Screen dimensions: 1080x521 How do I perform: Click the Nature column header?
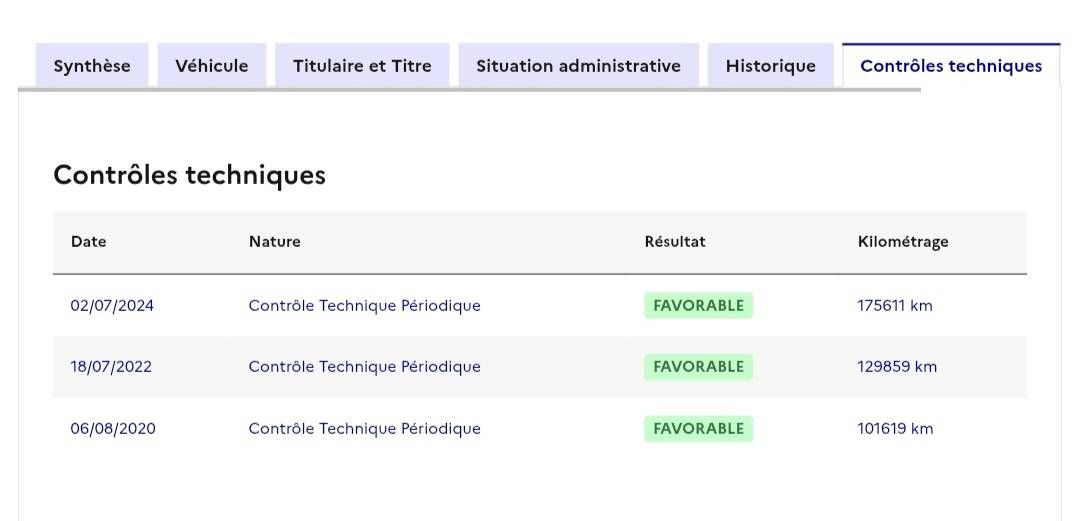(x=275, y=242)
